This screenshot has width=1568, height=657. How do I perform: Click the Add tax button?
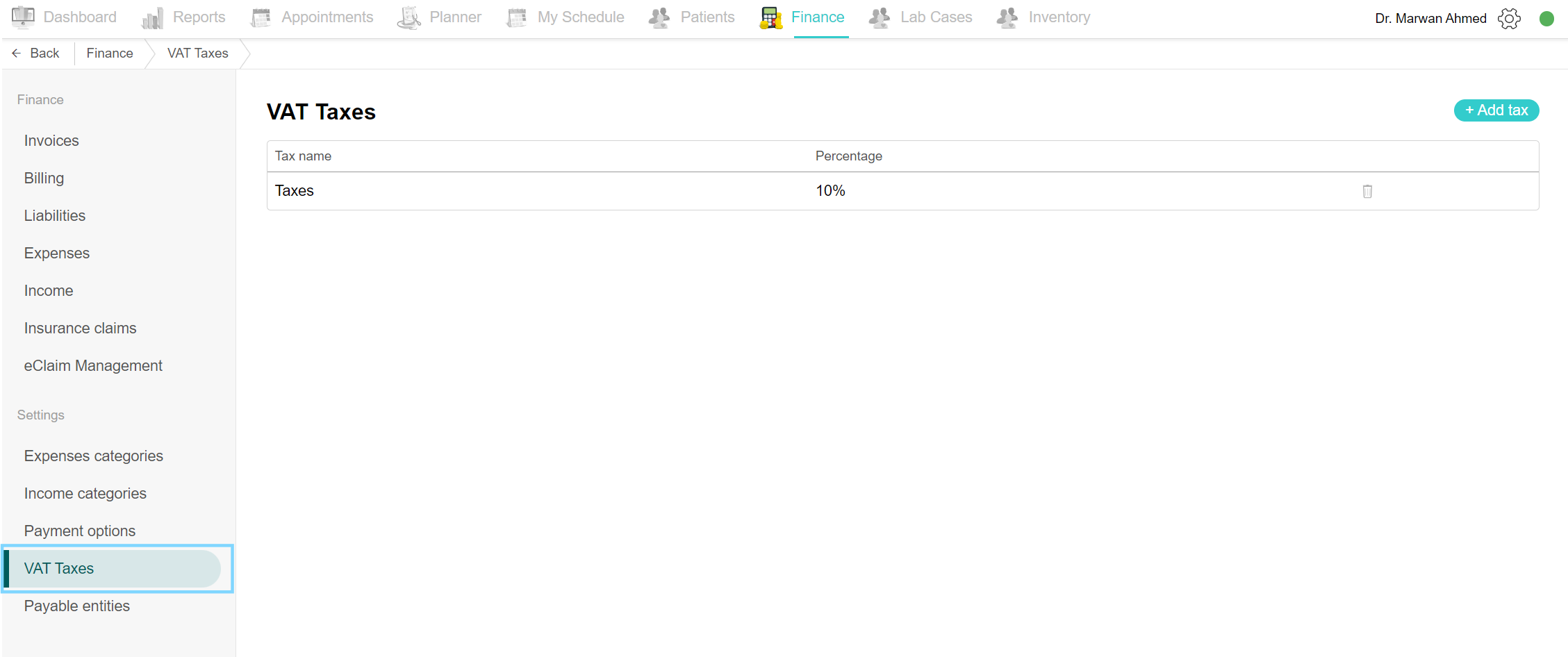tap(1496, 110)
